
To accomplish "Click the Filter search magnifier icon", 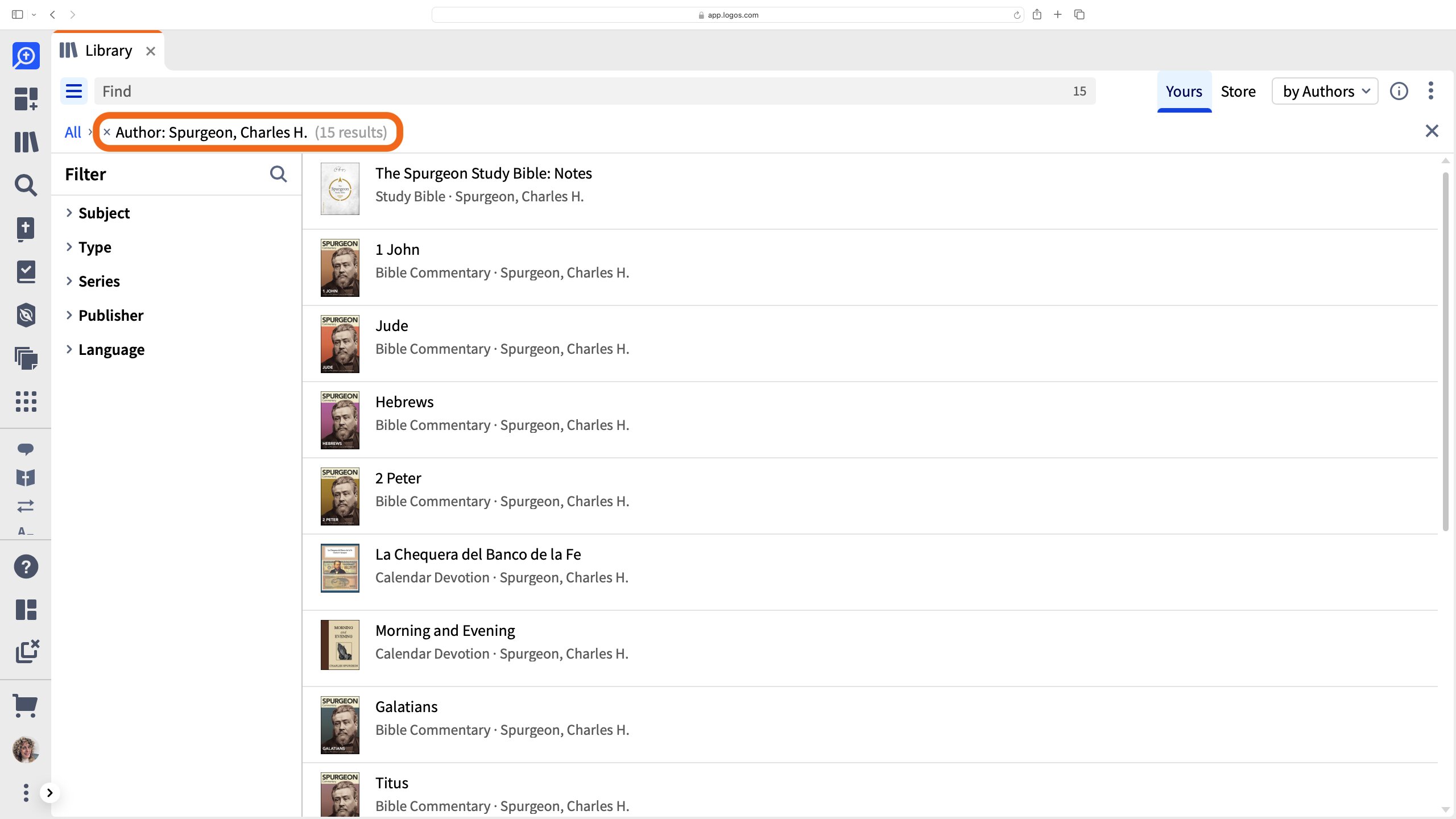I will (x=278, y=174).
